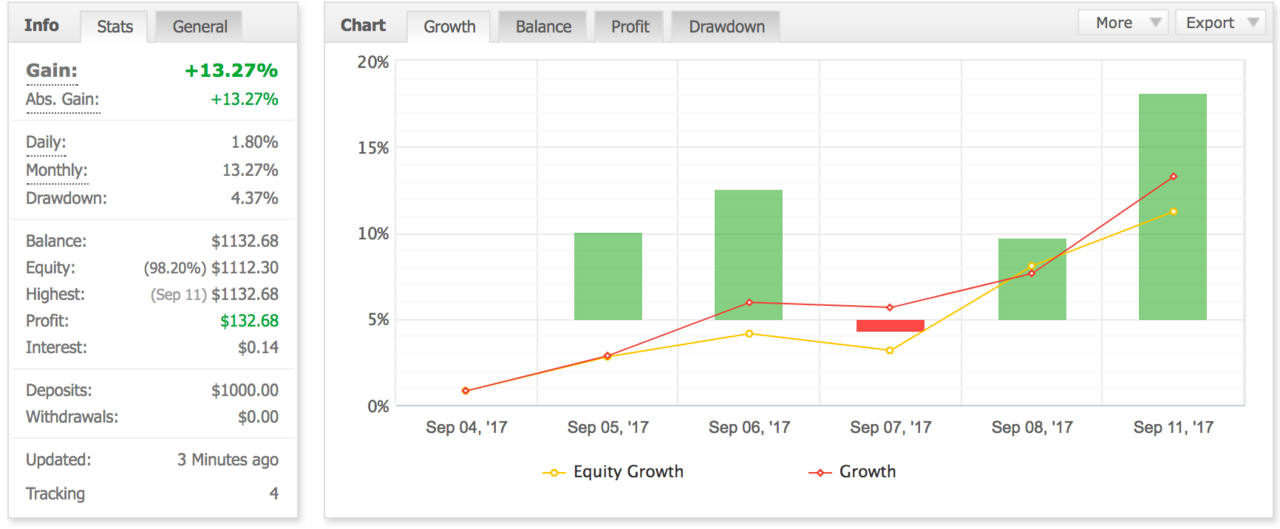This screenshot has width=1280, height=529.
Task: Switch to the Balance chart tab
Action: click(543, 27)
